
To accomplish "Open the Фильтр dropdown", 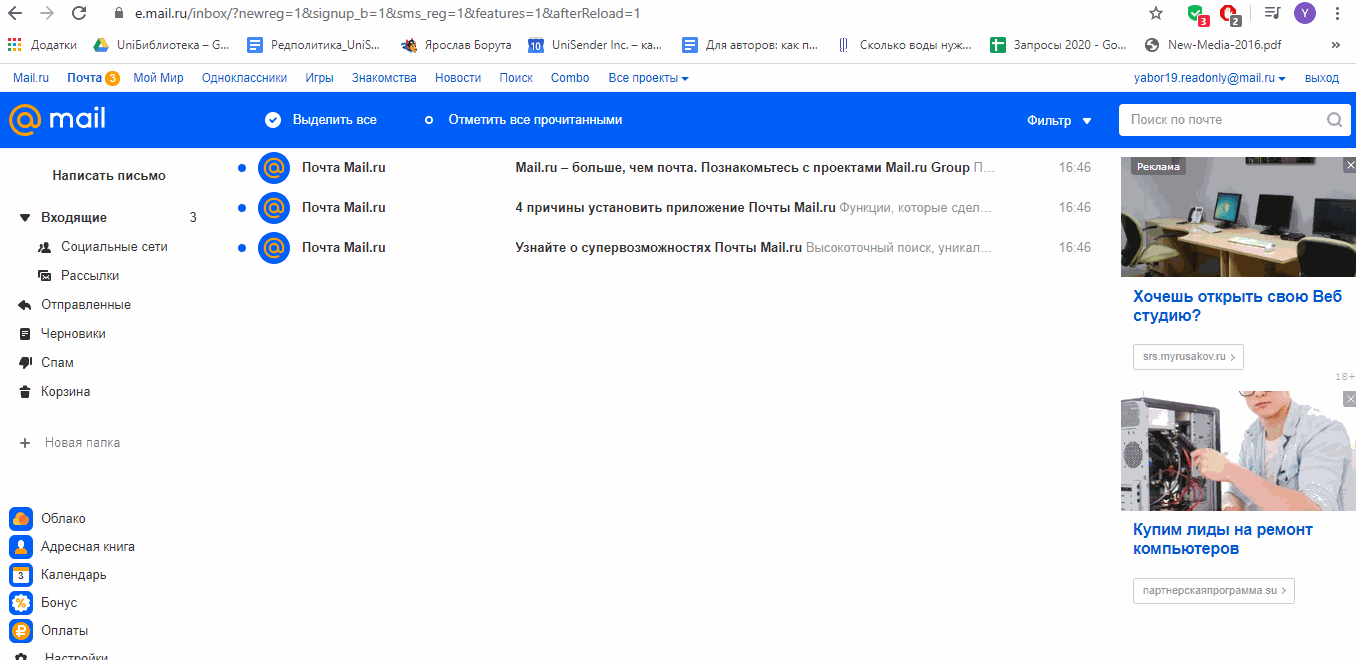I will [1059, 120].
